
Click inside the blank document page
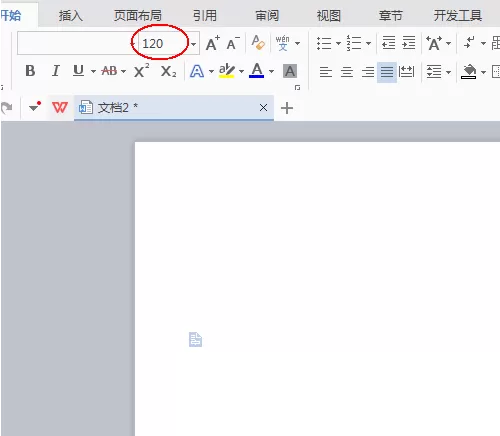point(317,288)
